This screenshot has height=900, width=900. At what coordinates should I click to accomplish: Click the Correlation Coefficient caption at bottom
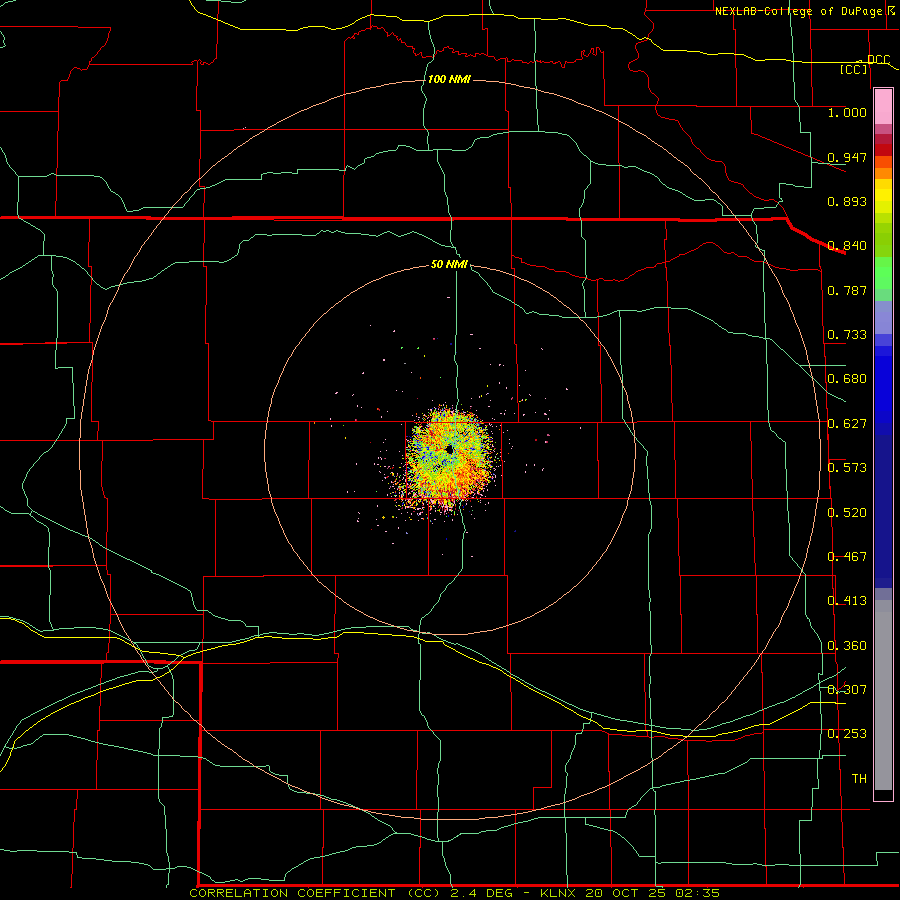tap(455, 893)
